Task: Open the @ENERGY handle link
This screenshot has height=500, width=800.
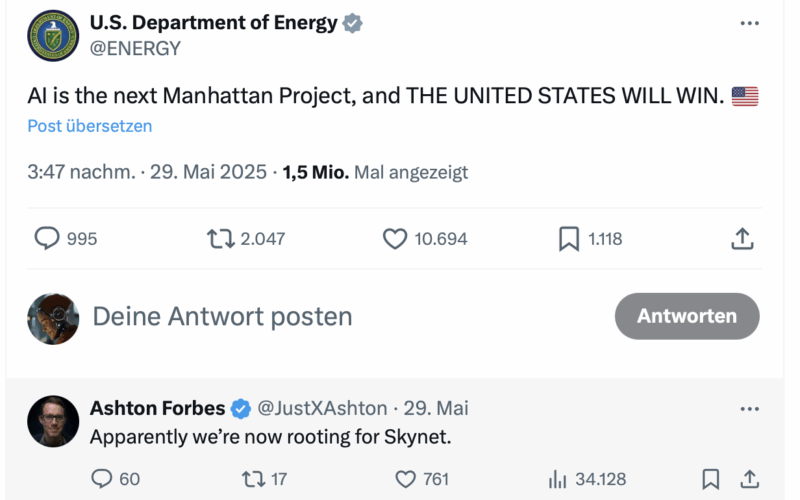Action: pos(135,48)
